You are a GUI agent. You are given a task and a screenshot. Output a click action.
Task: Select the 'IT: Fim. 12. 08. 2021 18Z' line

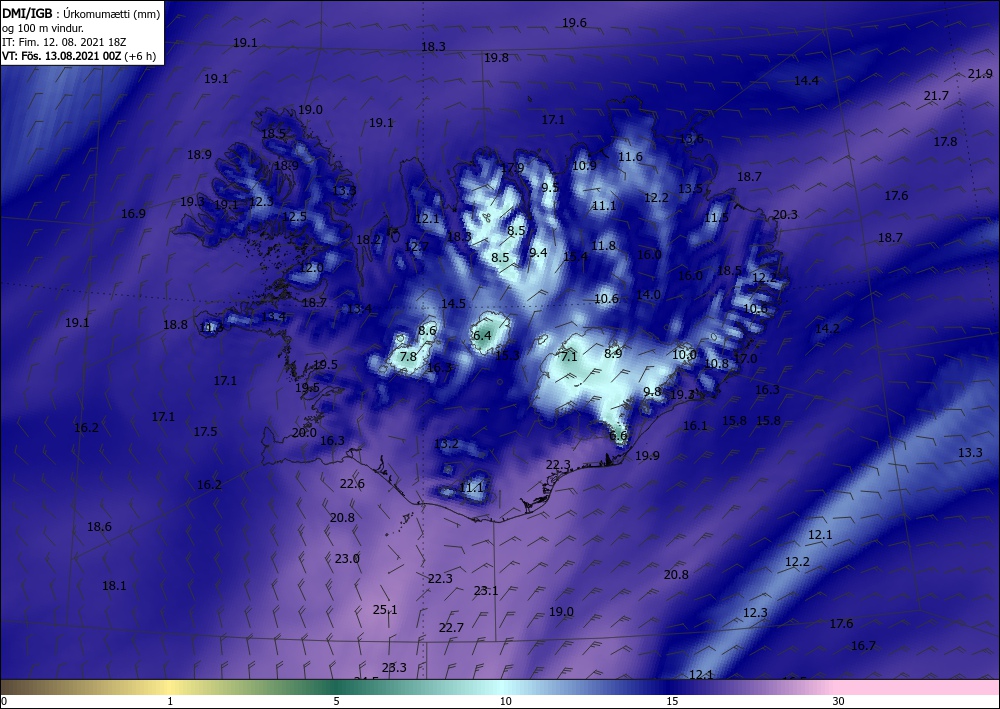(64, 42)
